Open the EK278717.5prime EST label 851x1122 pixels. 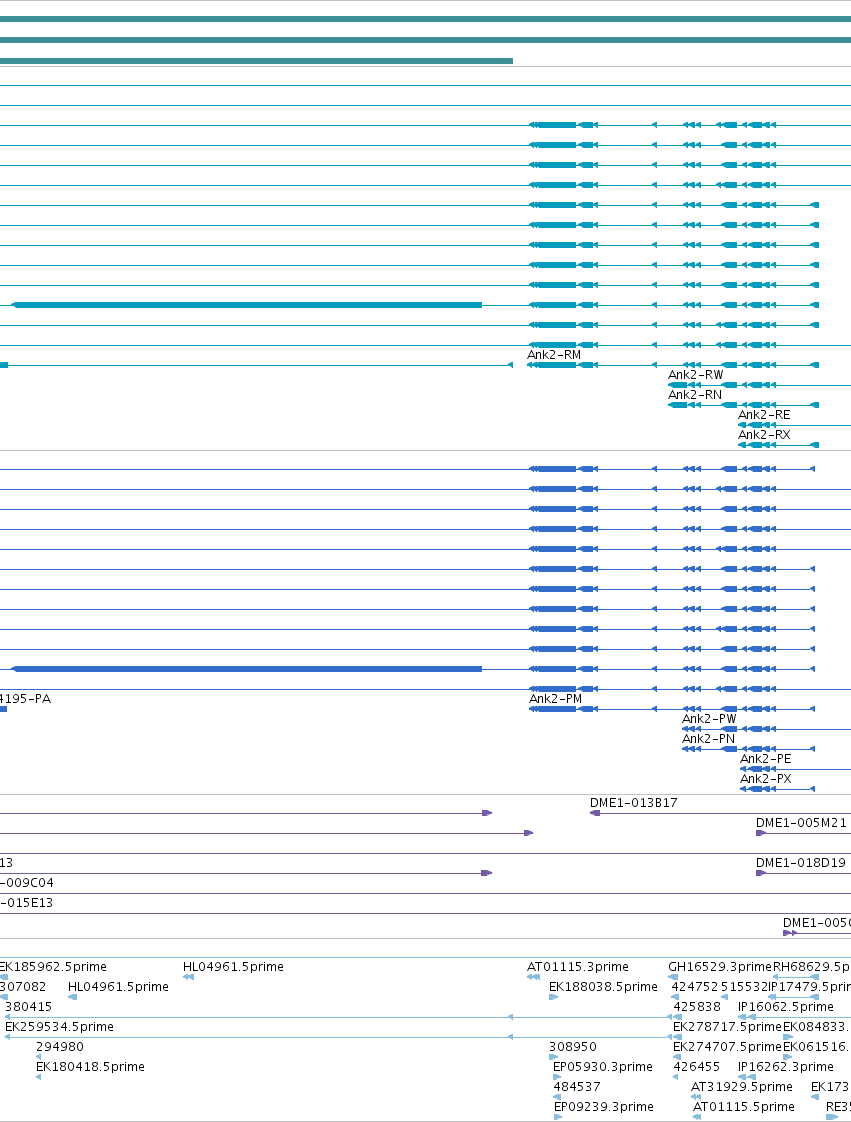tap(727, 1028)
